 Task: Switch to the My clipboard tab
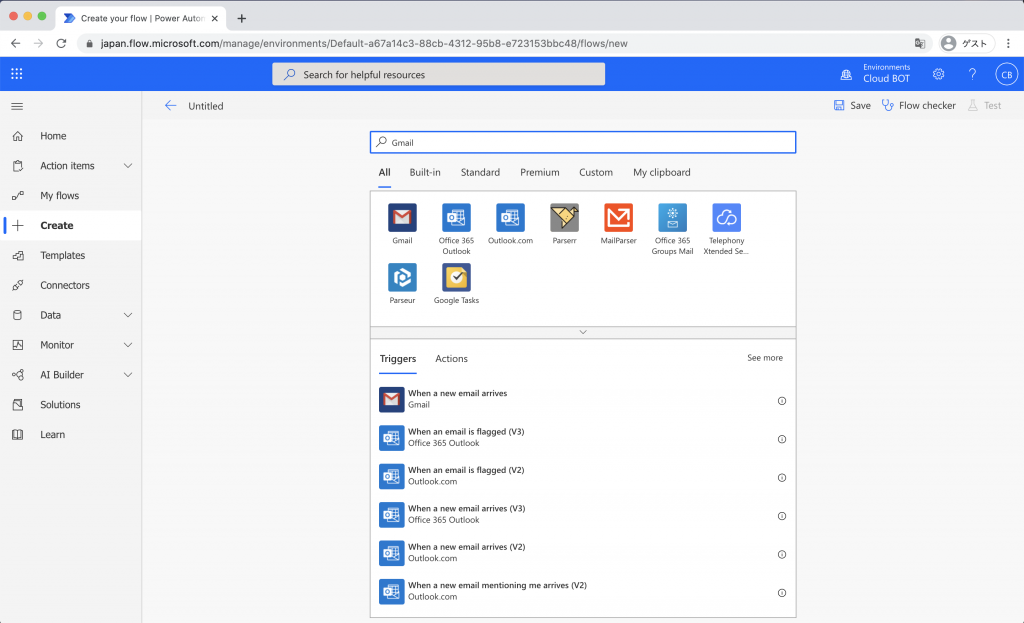pos(662,172)
